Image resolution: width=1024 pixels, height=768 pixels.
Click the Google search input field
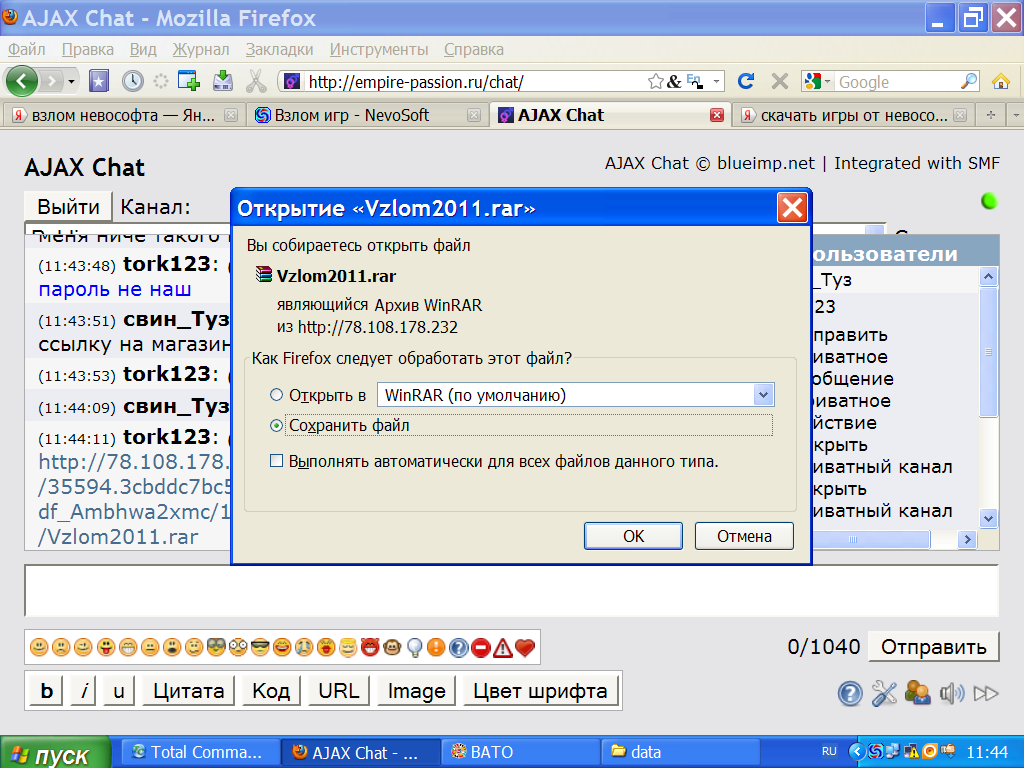coord(897,82)
